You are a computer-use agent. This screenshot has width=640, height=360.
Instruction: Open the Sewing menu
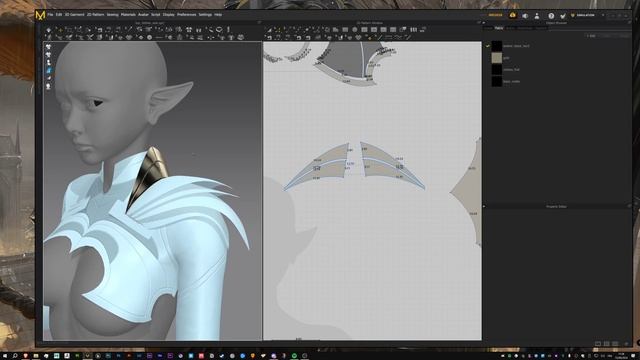112,15
